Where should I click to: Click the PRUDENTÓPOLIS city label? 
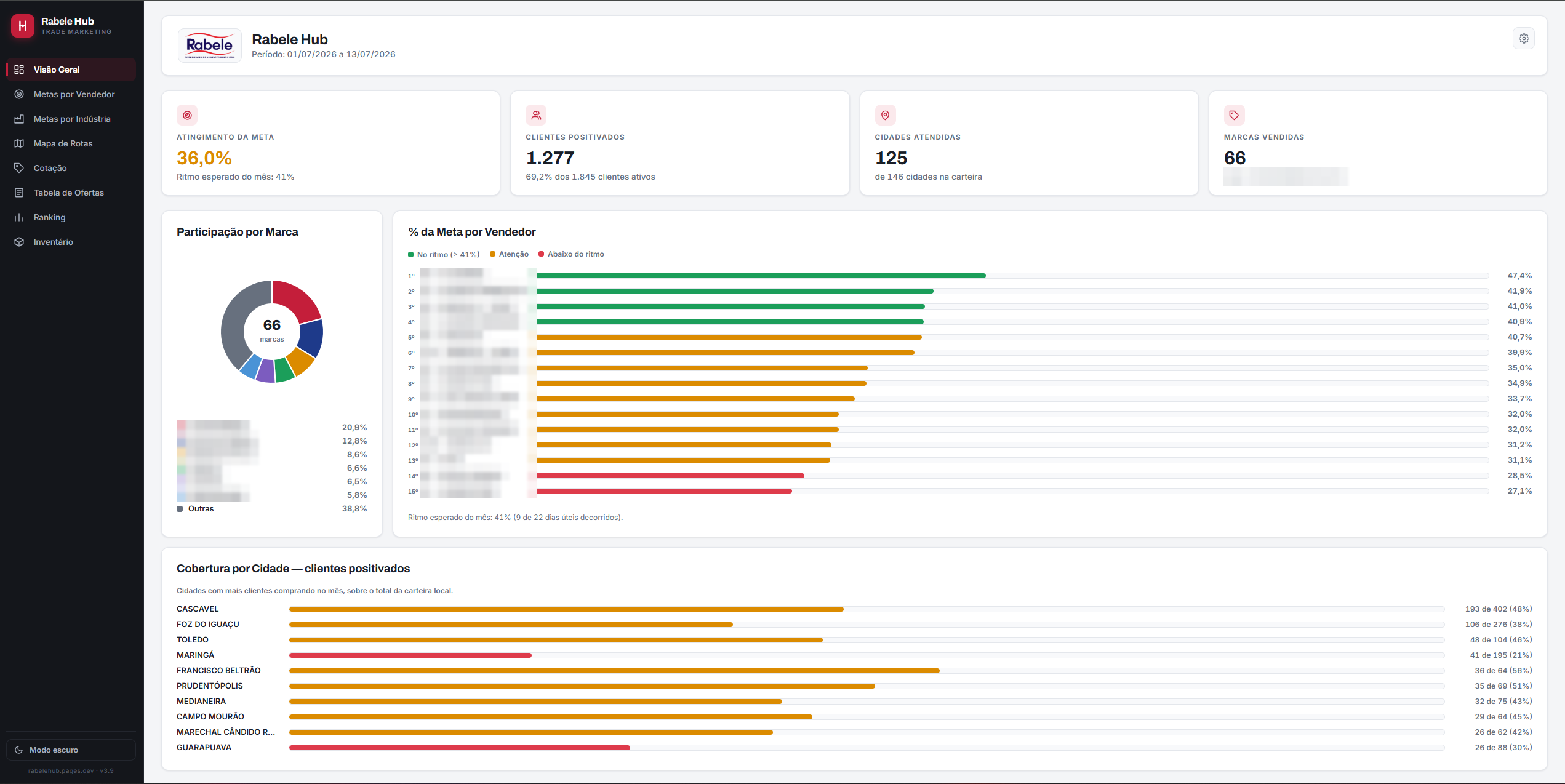210,686
